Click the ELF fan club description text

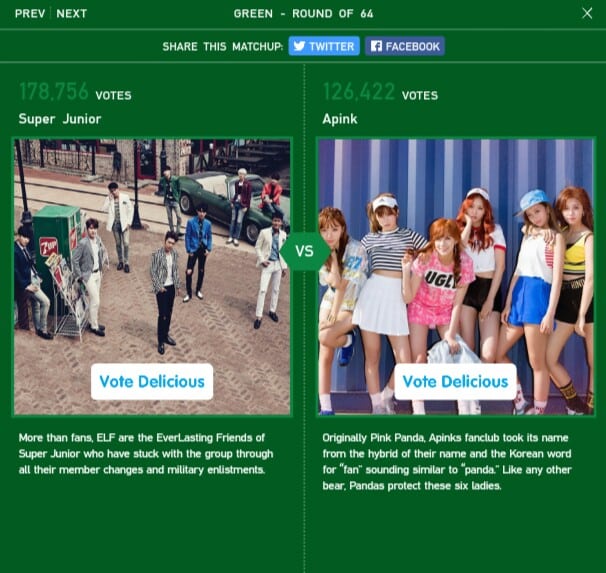[x=145, y=454]
